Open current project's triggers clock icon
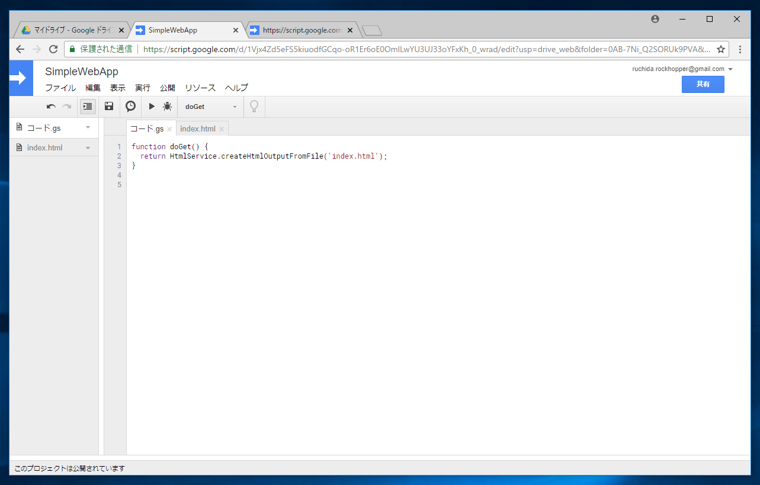Screen dimensions: 760x485 pos(130,106)
